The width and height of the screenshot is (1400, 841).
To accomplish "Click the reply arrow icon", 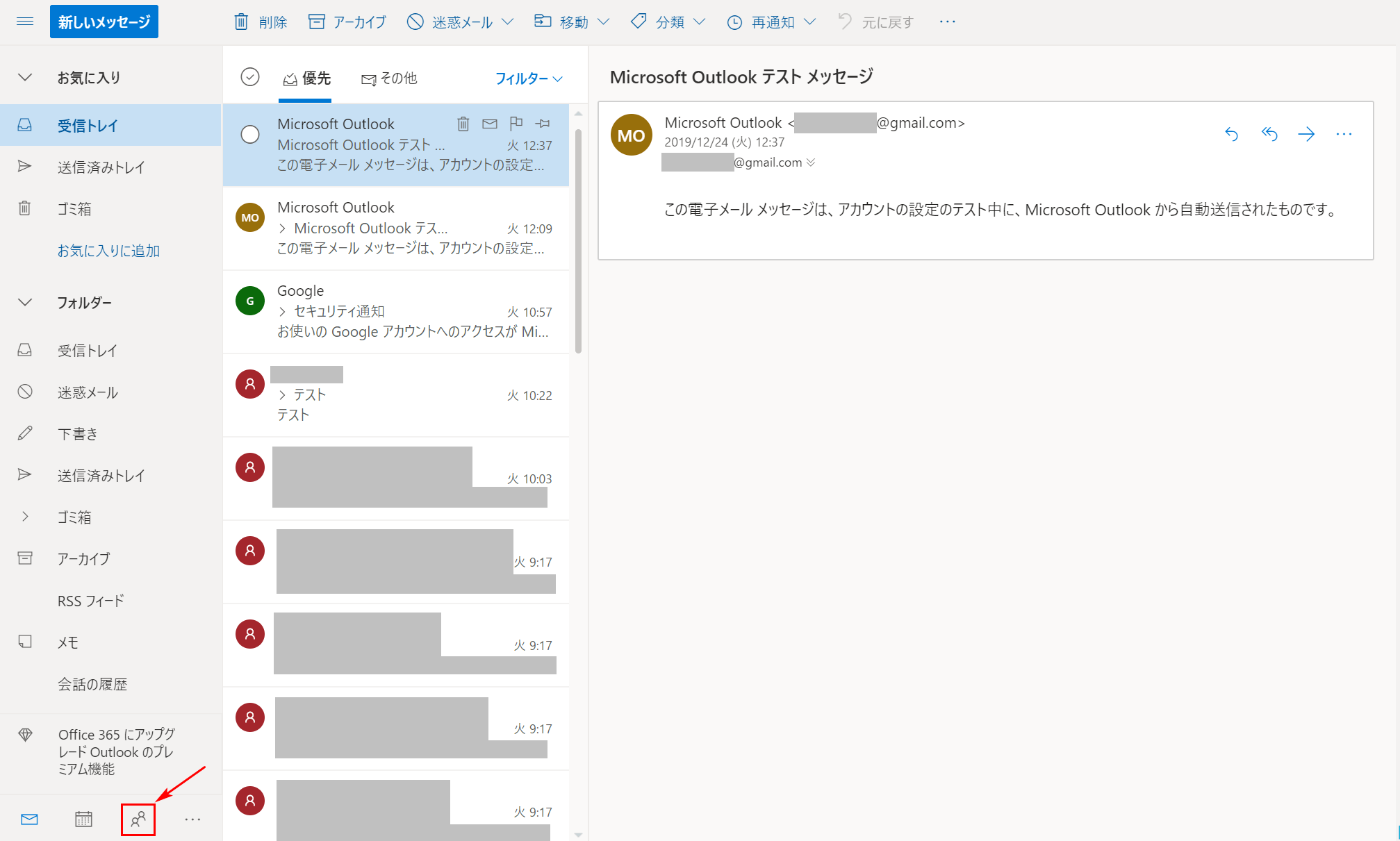I will 1231,134.
